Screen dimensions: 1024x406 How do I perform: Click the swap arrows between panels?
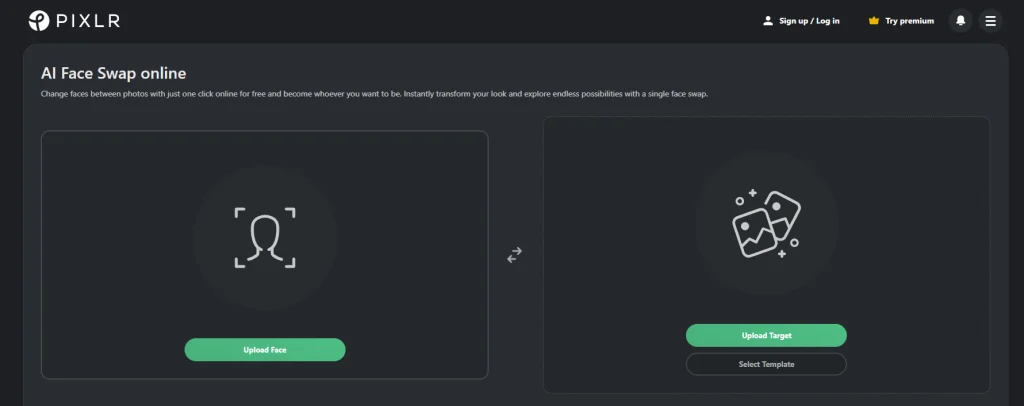pyautogui.click(x=514, y=255)
